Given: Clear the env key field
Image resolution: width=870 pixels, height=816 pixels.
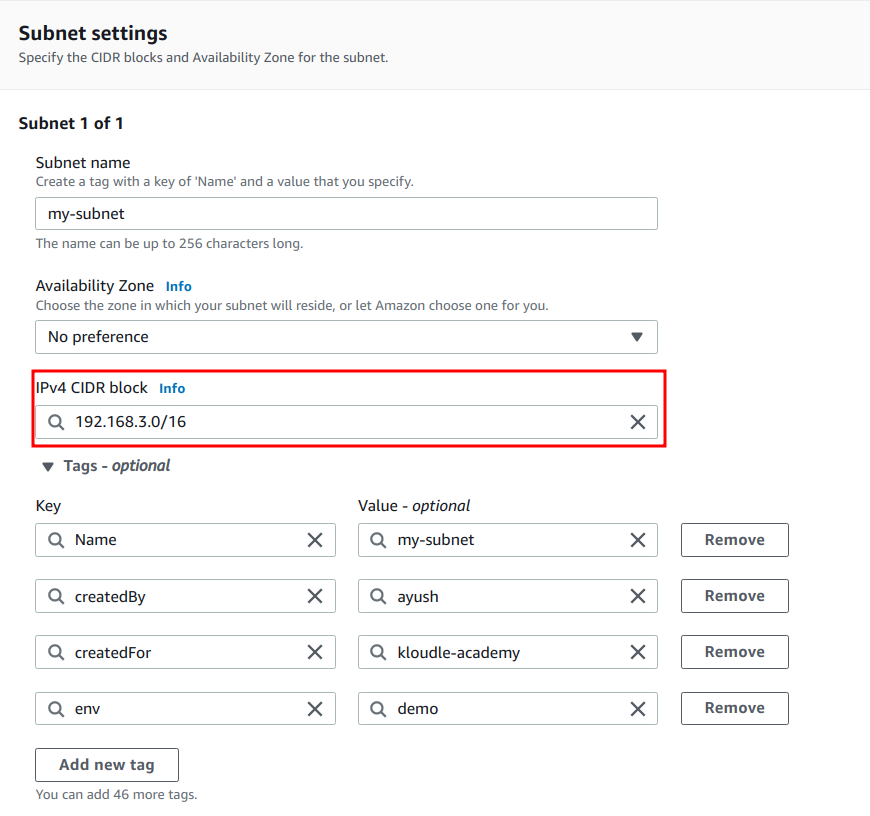Looking at the screenshot, I should click(315, 709).
